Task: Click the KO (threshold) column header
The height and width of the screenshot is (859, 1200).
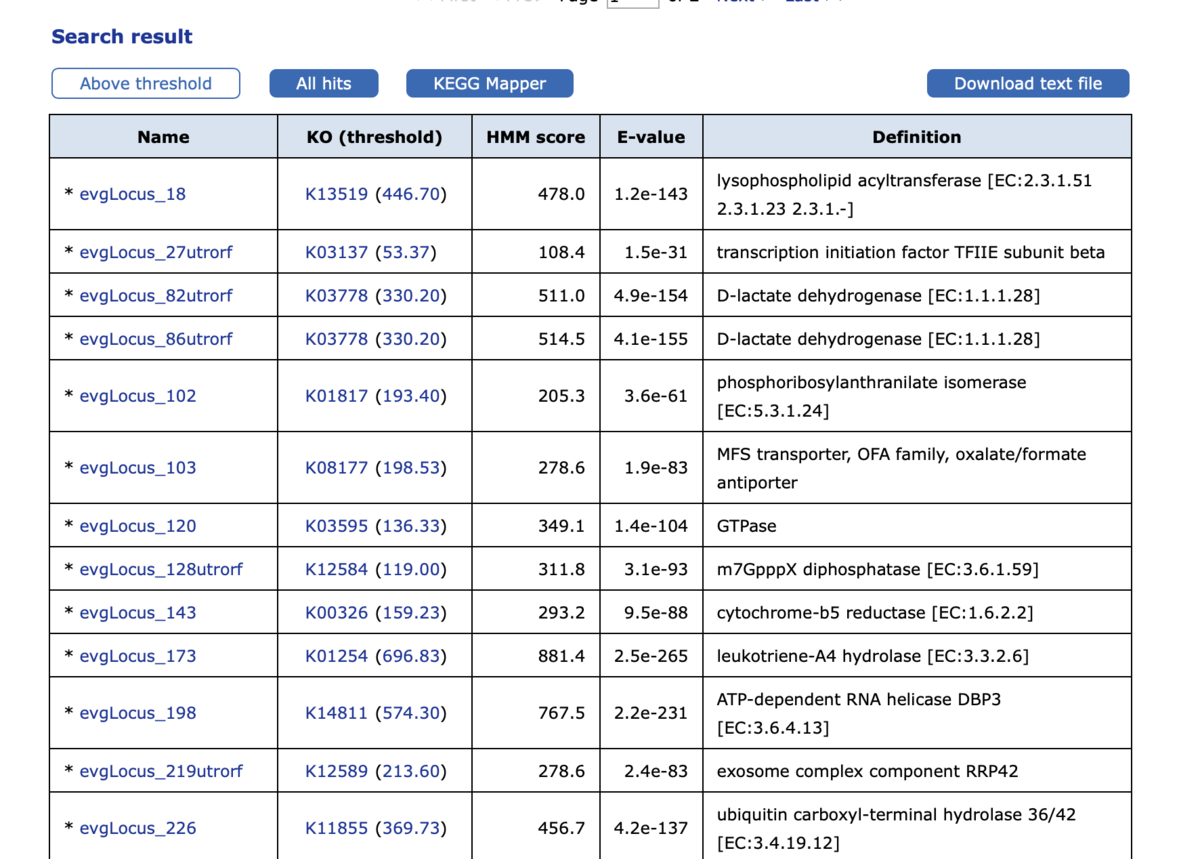Action: tap(374, 137)
